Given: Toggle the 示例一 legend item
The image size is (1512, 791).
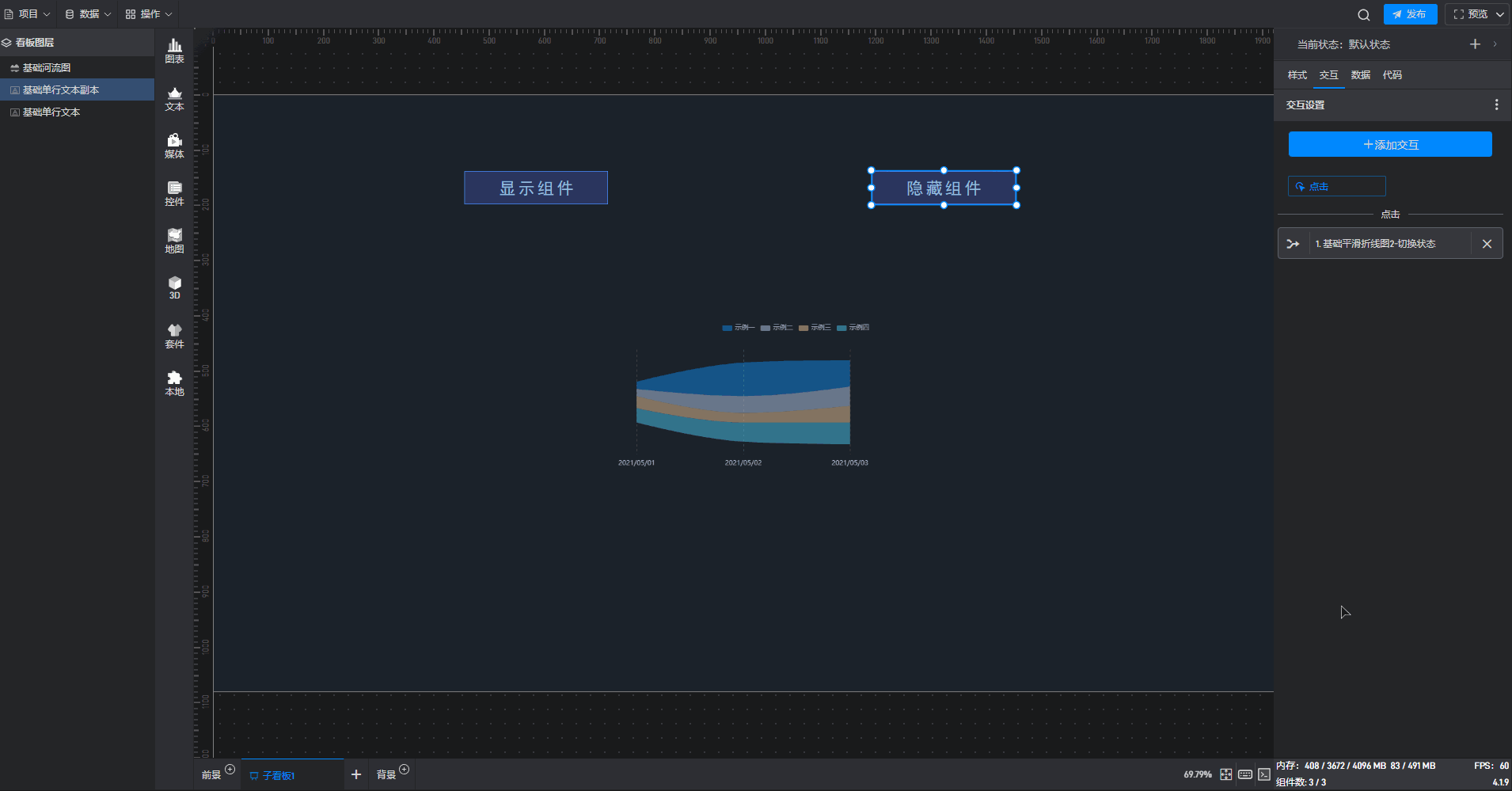Looking at the screenshot, I should coord(738,328).
